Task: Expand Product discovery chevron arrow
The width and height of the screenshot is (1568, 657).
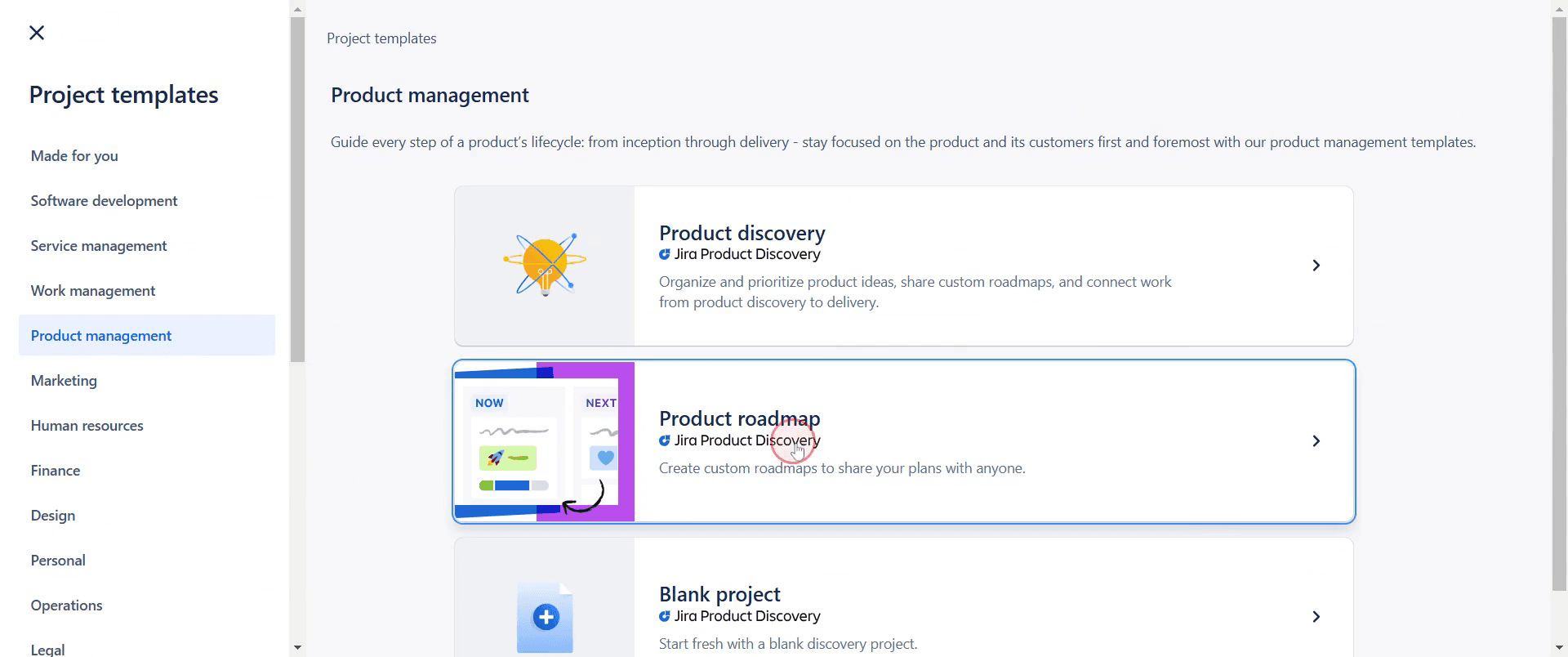Action: (x=1316, y=266)
